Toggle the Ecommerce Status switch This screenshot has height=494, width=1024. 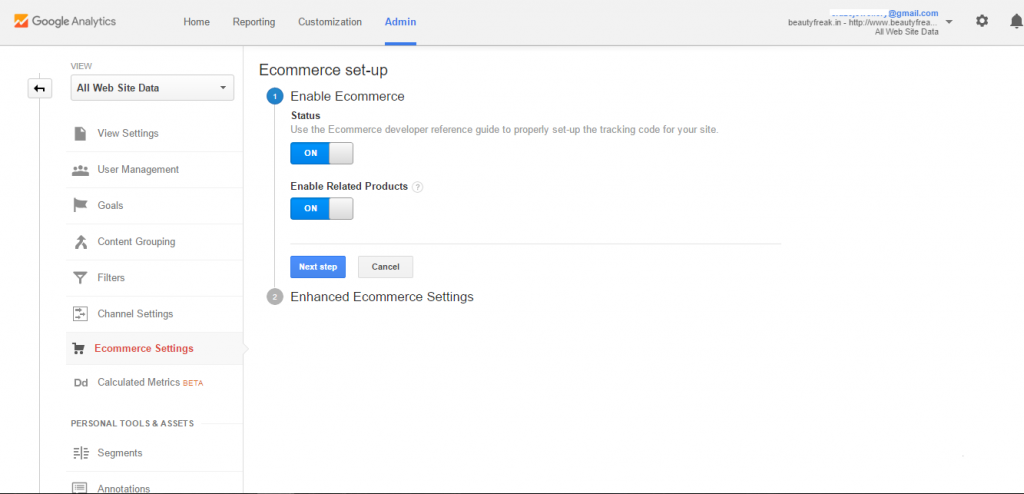pos(322,153)
